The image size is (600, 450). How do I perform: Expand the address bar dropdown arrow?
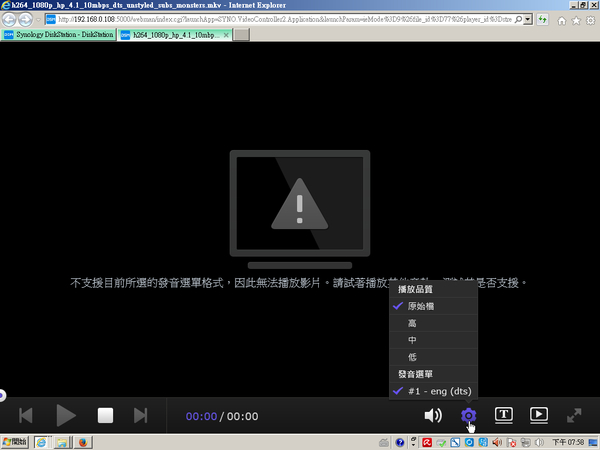point(528,20)
